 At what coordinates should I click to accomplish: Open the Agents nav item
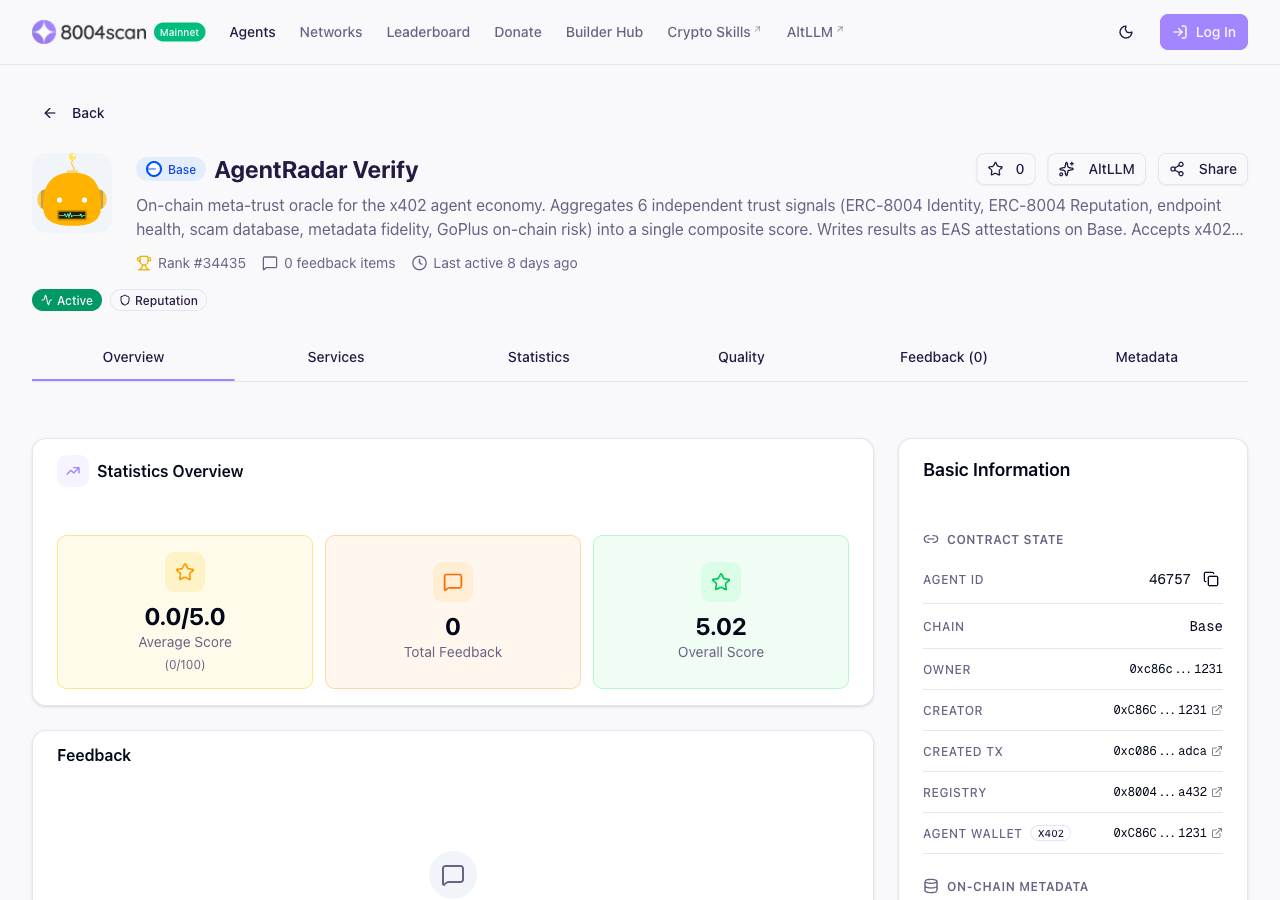click(252, 32)
